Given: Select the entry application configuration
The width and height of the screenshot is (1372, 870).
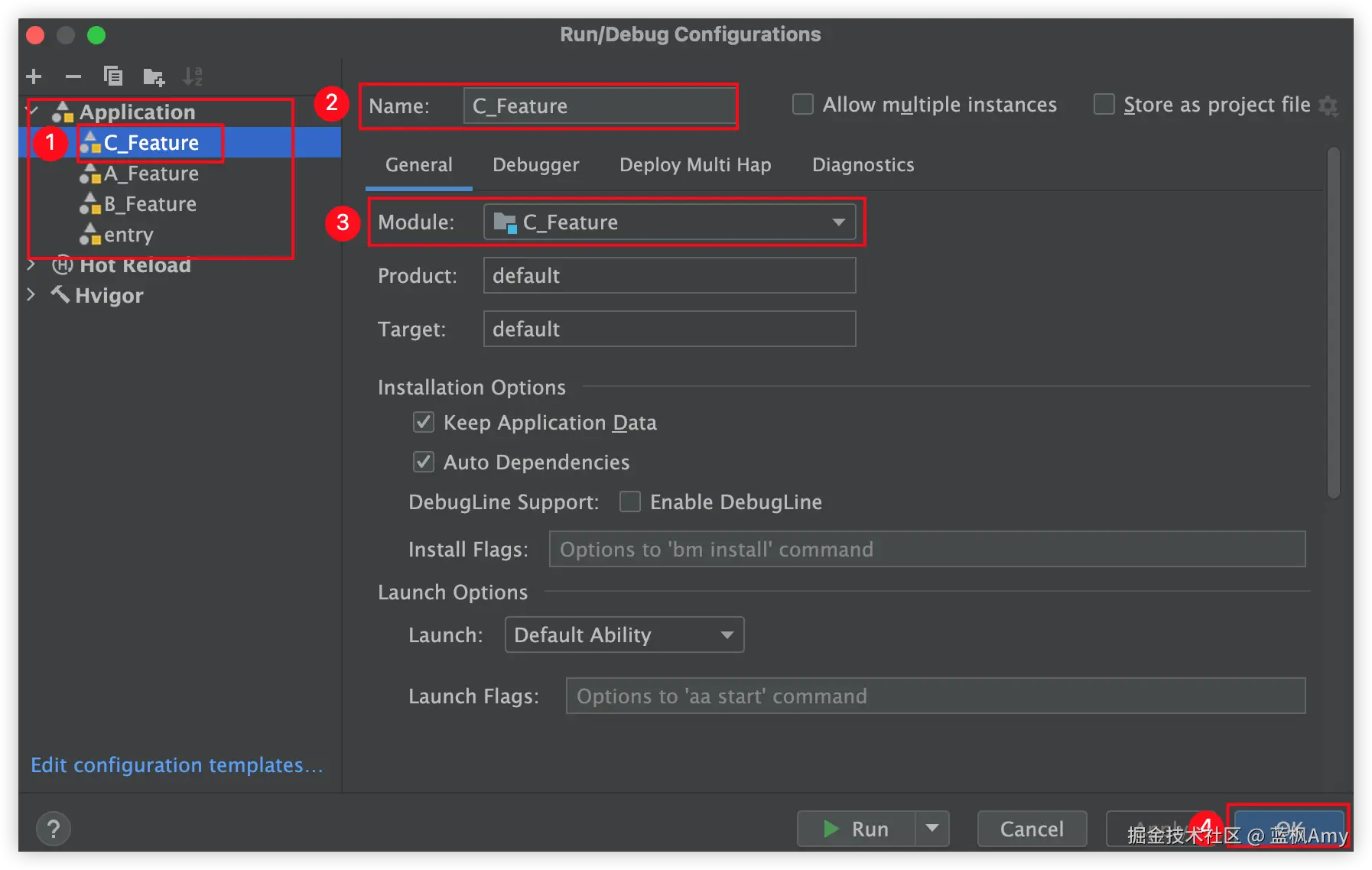Looking at the screenshot, I should tap(128, 235).
